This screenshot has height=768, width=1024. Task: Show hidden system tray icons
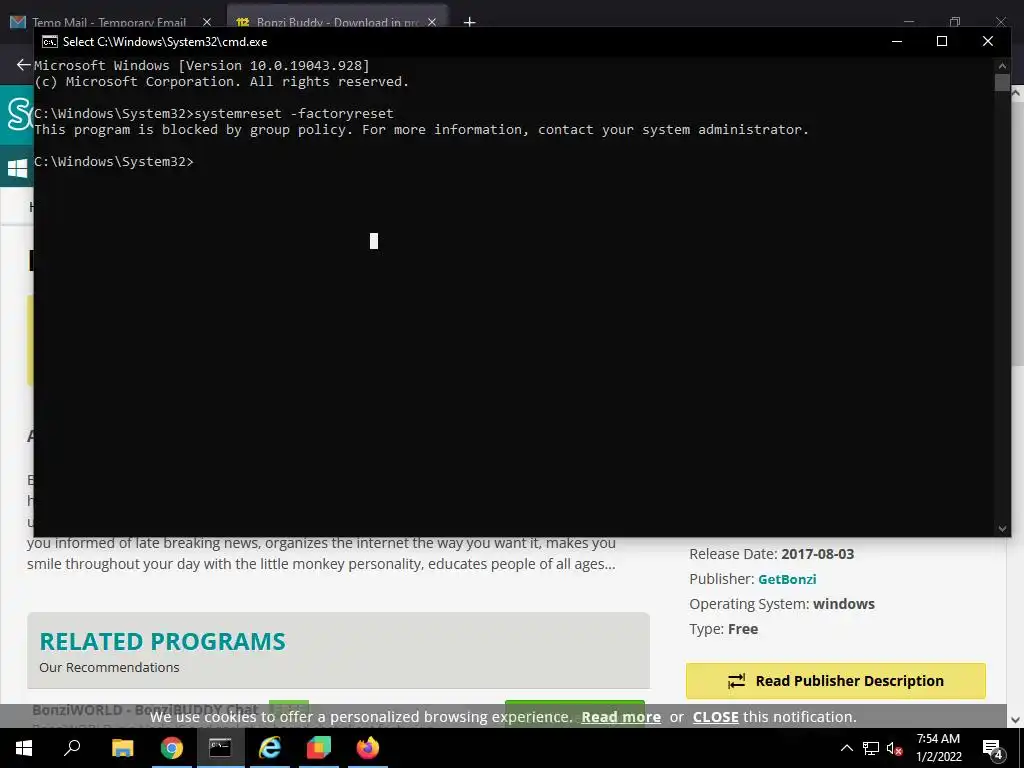846,748
